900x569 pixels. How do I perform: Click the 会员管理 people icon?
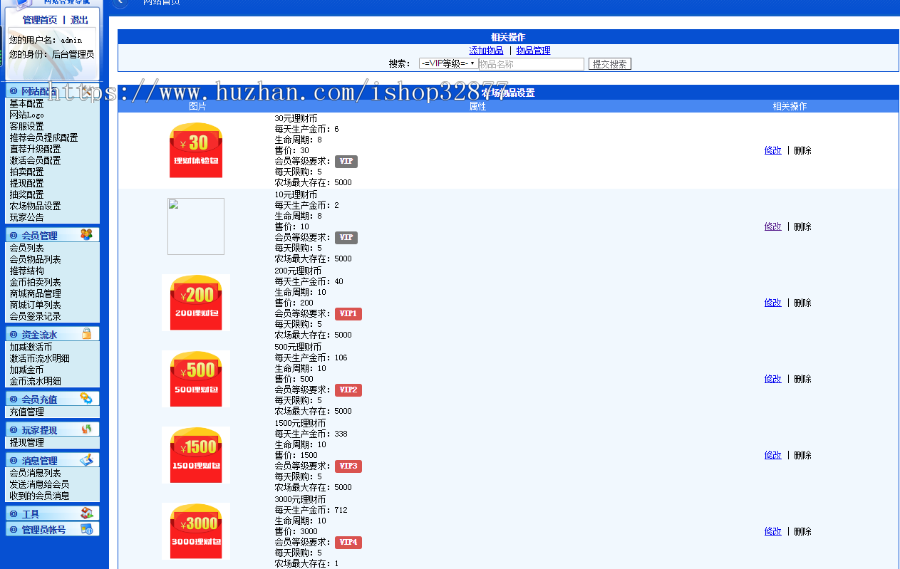[86, 234]
